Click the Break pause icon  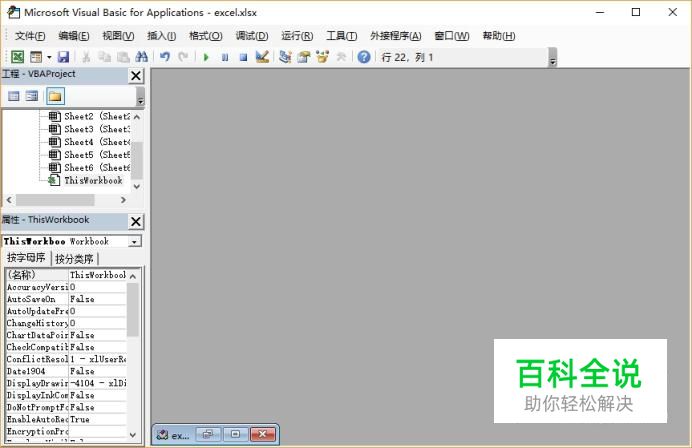(225, 57)
